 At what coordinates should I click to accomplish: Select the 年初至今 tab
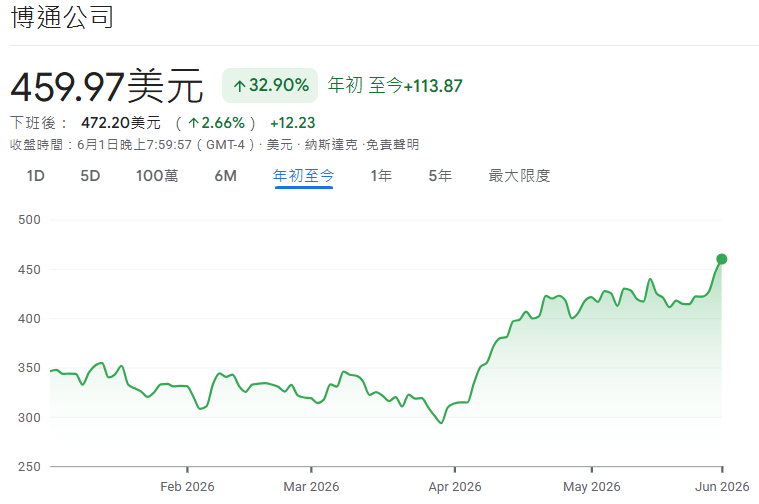click(304, 176)
